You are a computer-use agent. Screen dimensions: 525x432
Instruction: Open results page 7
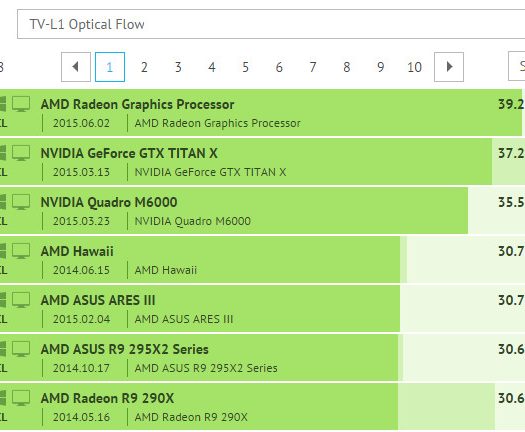point(313,67)
